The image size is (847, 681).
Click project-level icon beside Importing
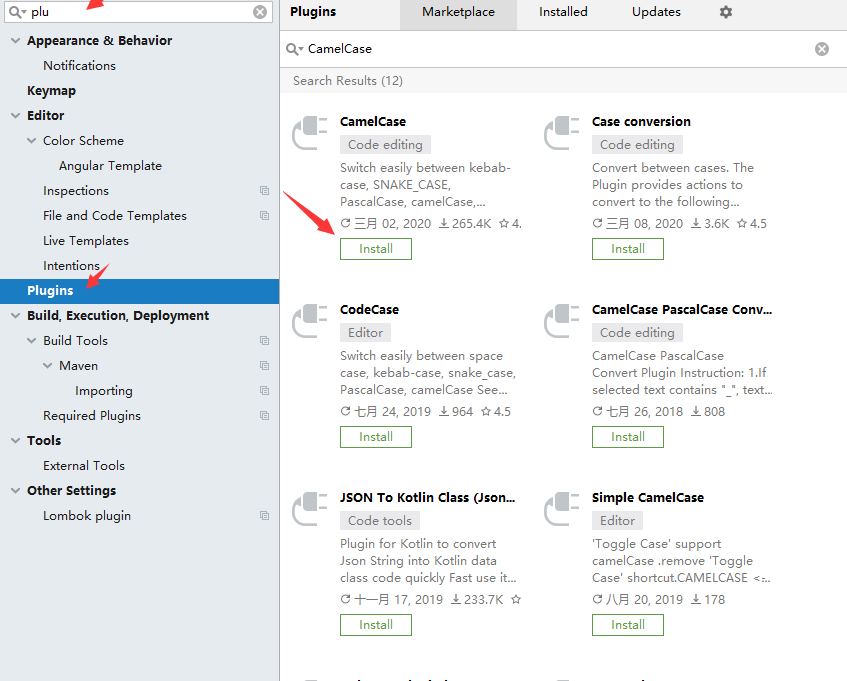click(264, 390)
